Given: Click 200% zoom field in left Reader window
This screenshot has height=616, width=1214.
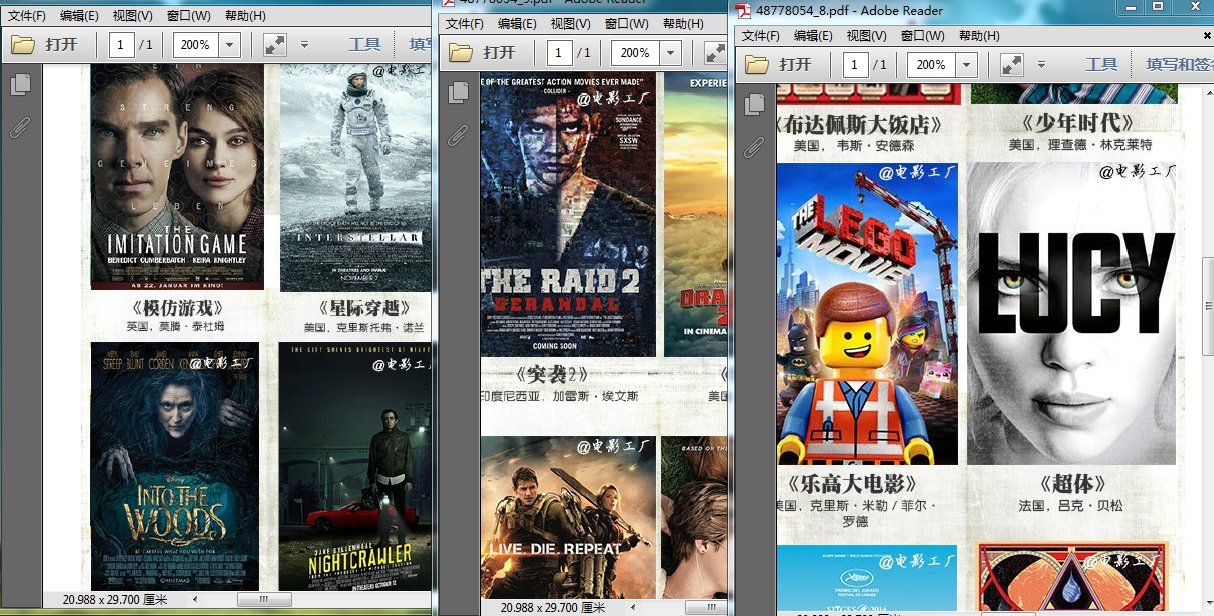Looking at the screenshot, I should [x=196, y=45].
